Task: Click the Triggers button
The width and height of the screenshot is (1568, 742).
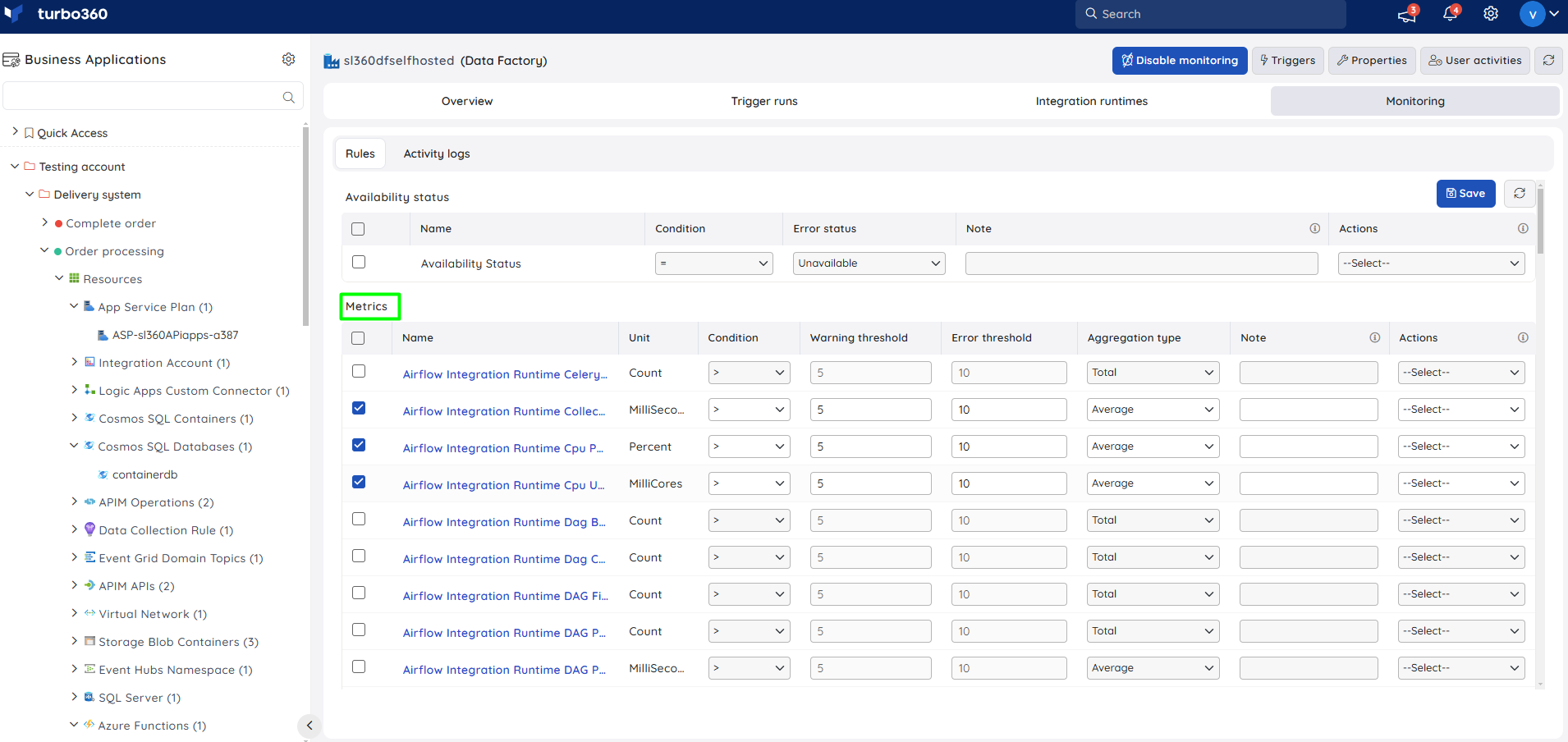Action: [1288, 60]
